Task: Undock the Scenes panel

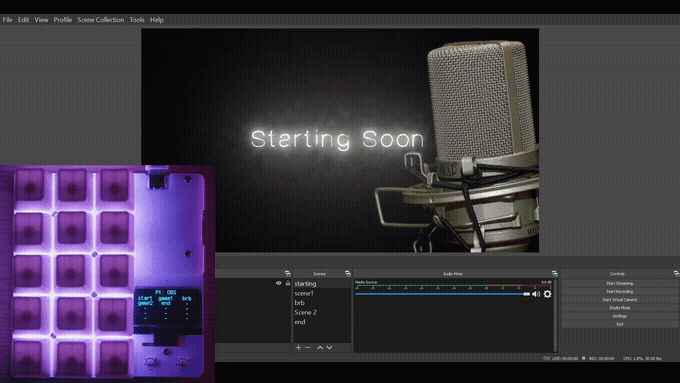Action: click(x=347, y=274)
